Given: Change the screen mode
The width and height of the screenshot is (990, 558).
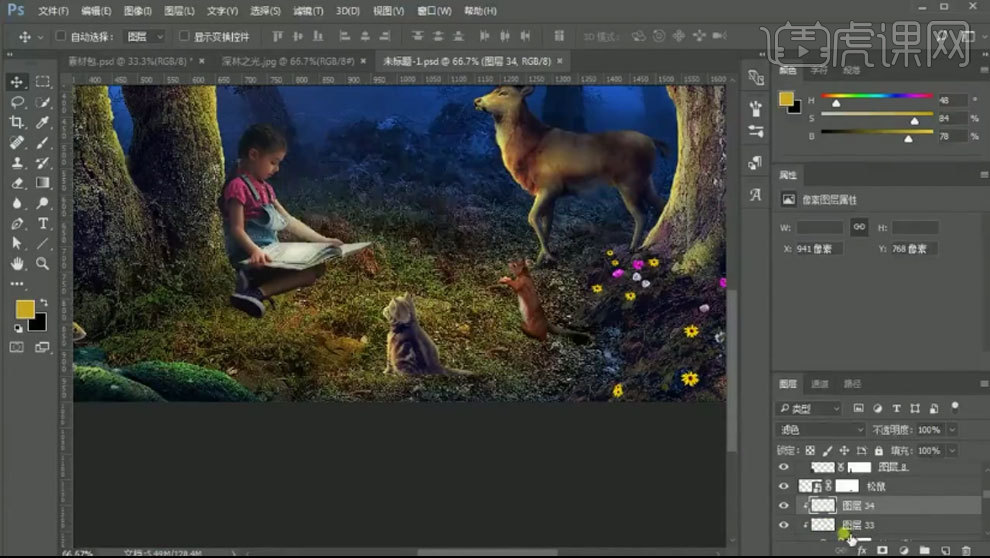Looking at the screenshot, I should 42,347.
